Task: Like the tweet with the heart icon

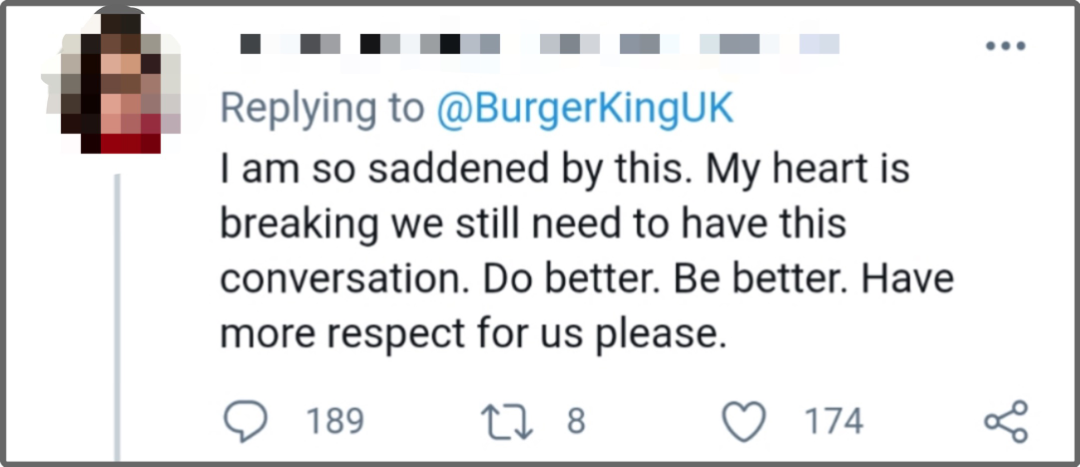Action: tap(743, 420)
